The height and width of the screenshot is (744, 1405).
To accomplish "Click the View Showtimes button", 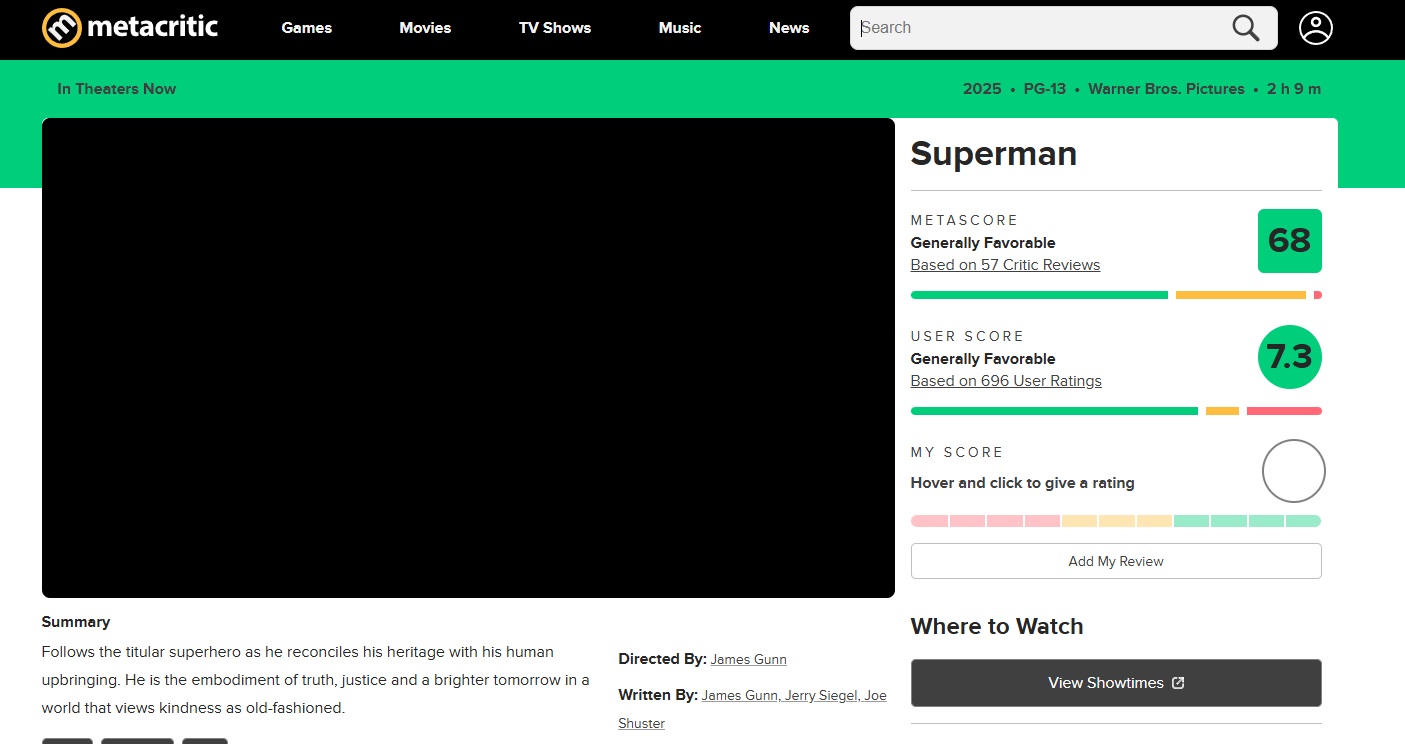I will click(x=1116, y=683).
